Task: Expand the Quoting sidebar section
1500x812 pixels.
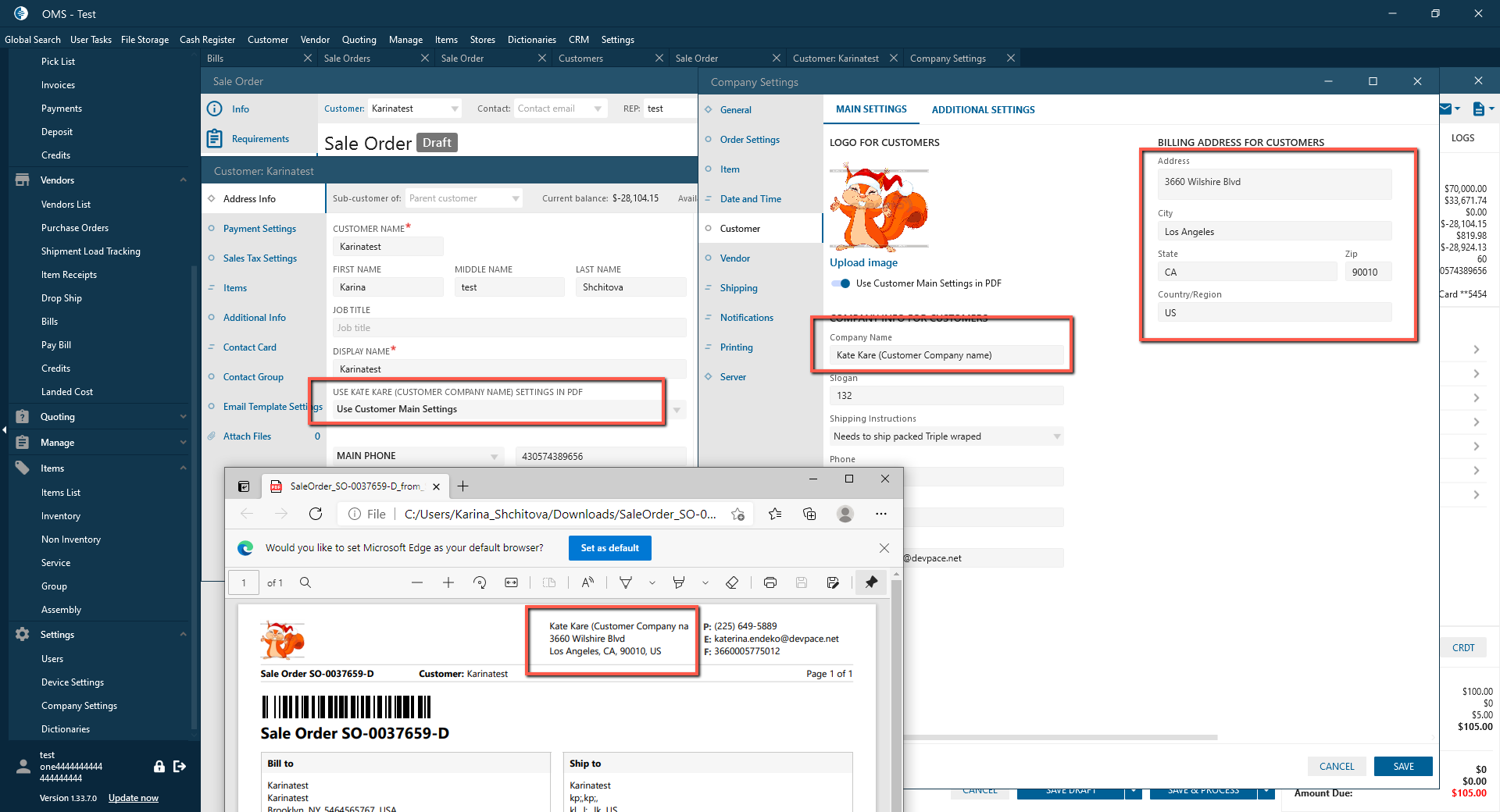Action: coord(183,417)
